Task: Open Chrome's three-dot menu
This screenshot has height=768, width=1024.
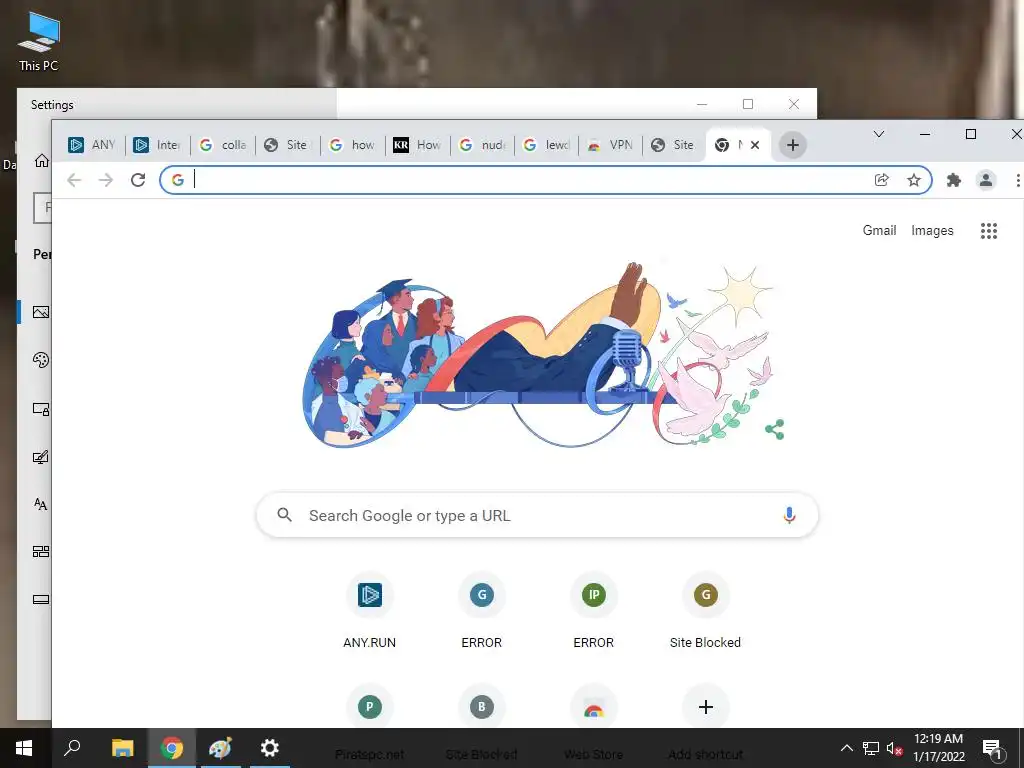Action: (1017, 180)
